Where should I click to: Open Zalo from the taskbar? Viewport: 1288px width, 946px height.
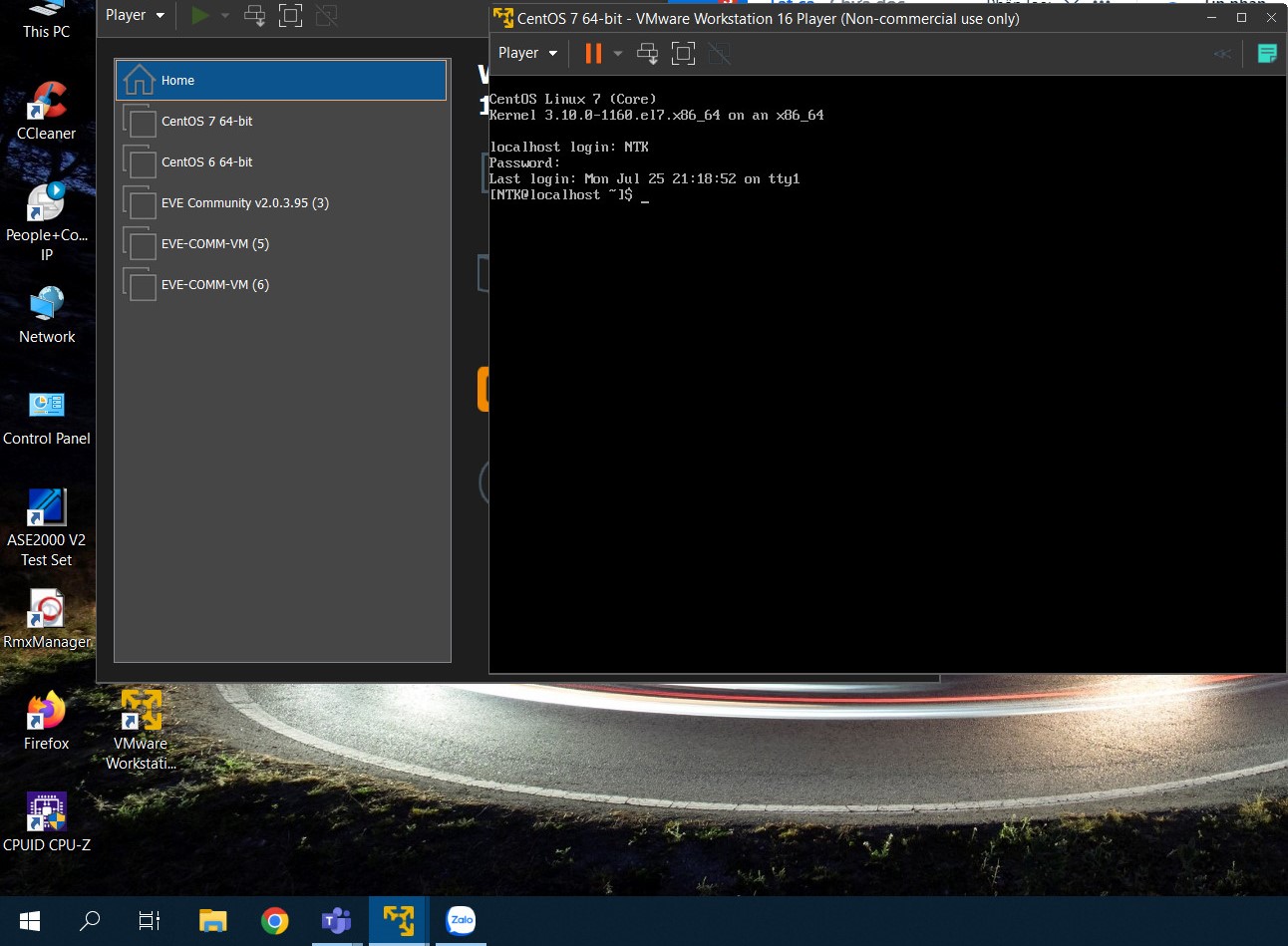tap(461, 920)
